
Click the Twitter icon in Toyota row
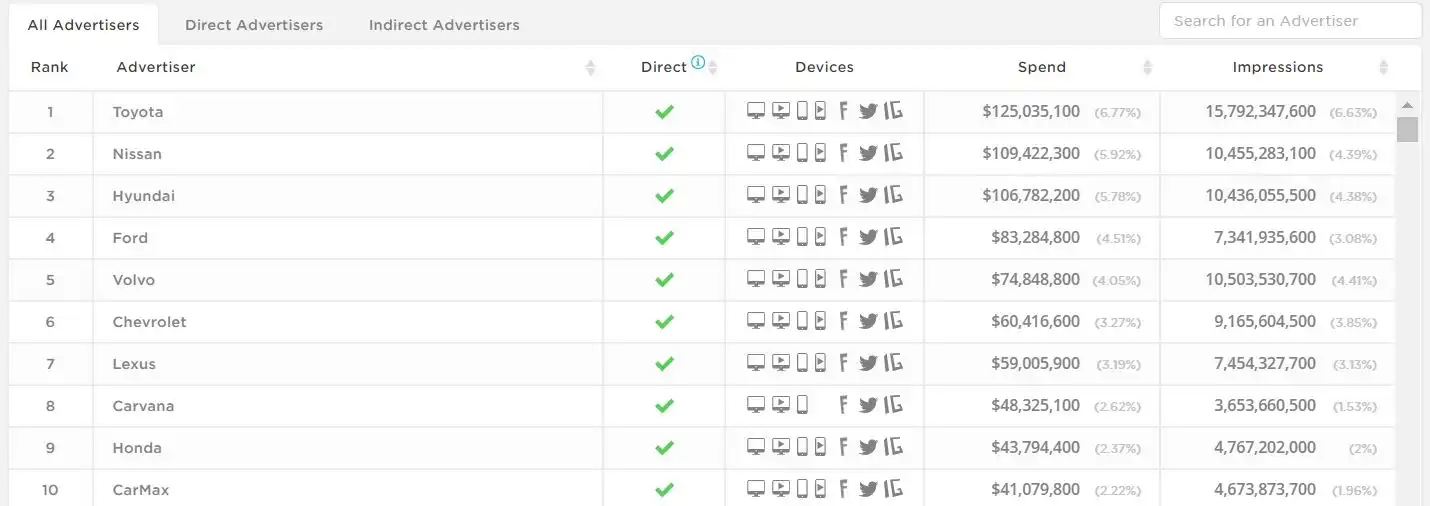coord(868,111)
